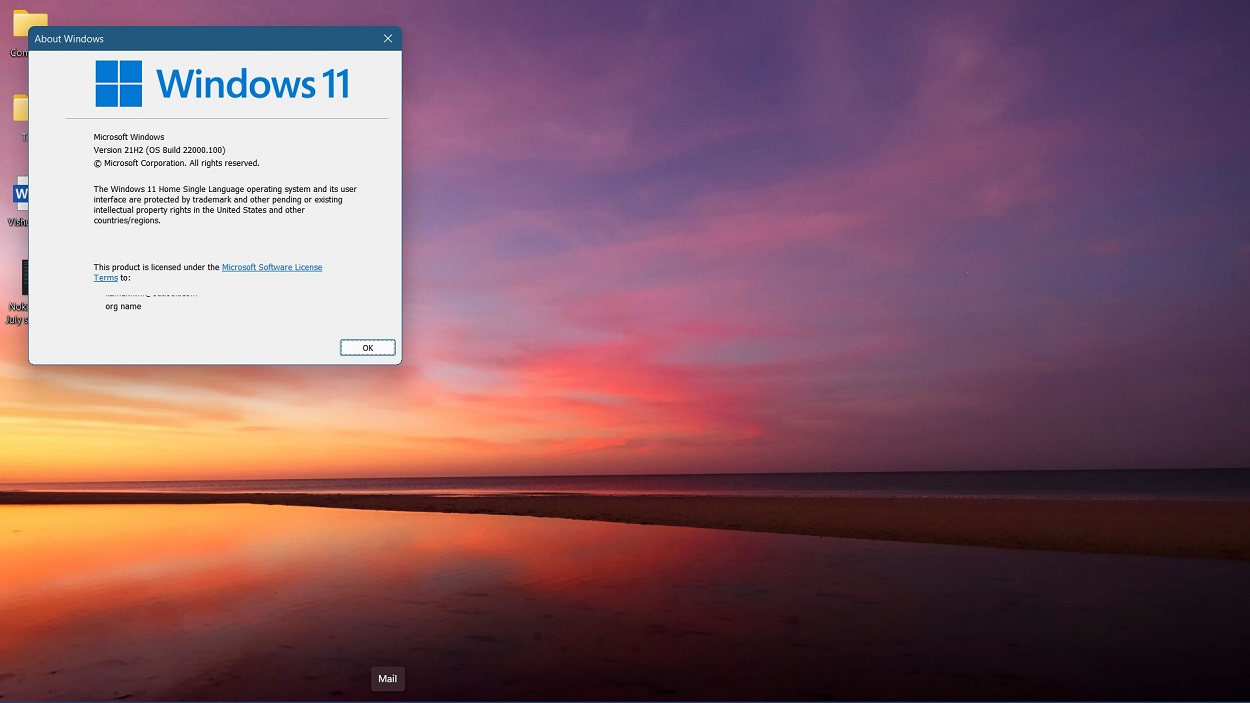Select the Version 21H2 build number text

point(159,150)
